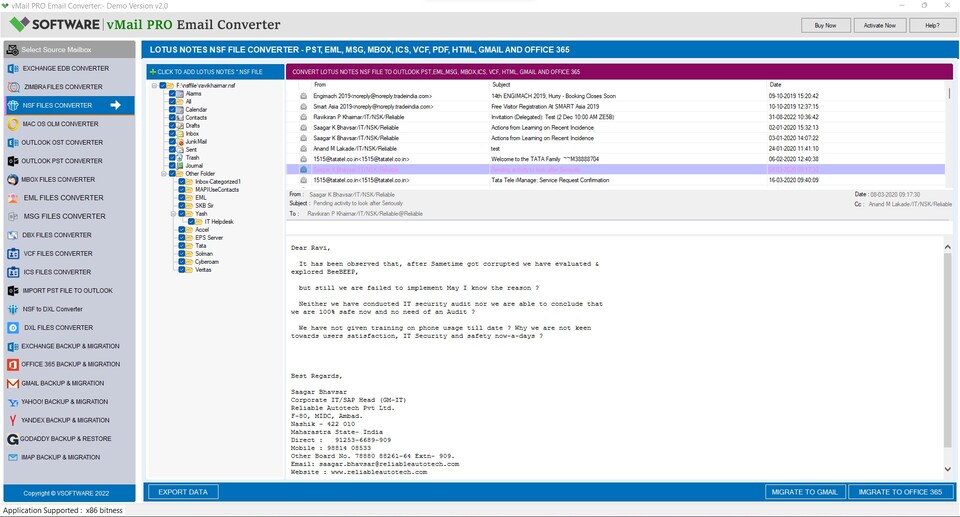Click the Journal folder icon in tree
960x517 pixels.
tap(181, 165)
